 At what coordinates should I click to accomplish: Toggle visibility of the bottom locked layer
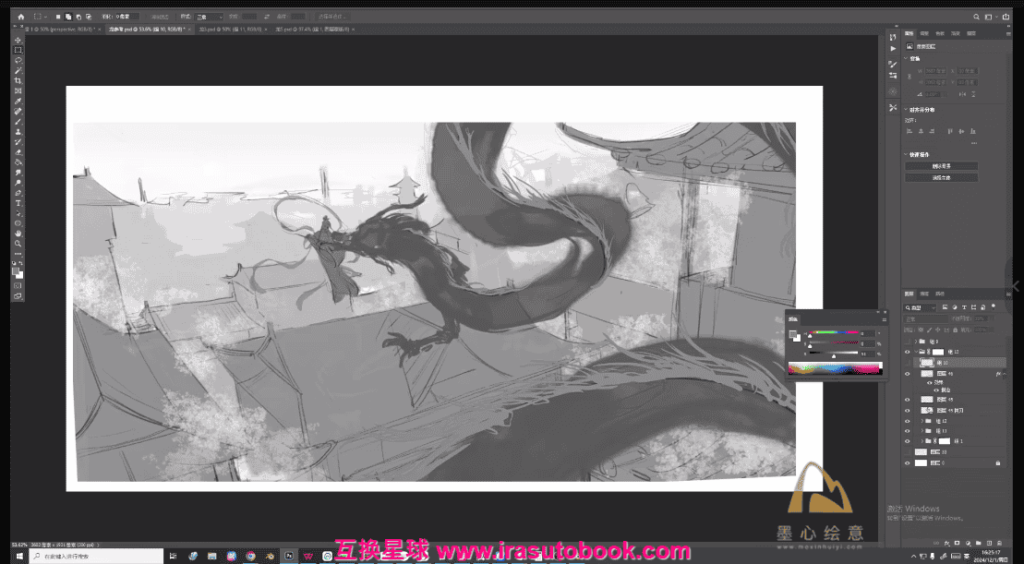pyautogui.click(x=908, y=463)
